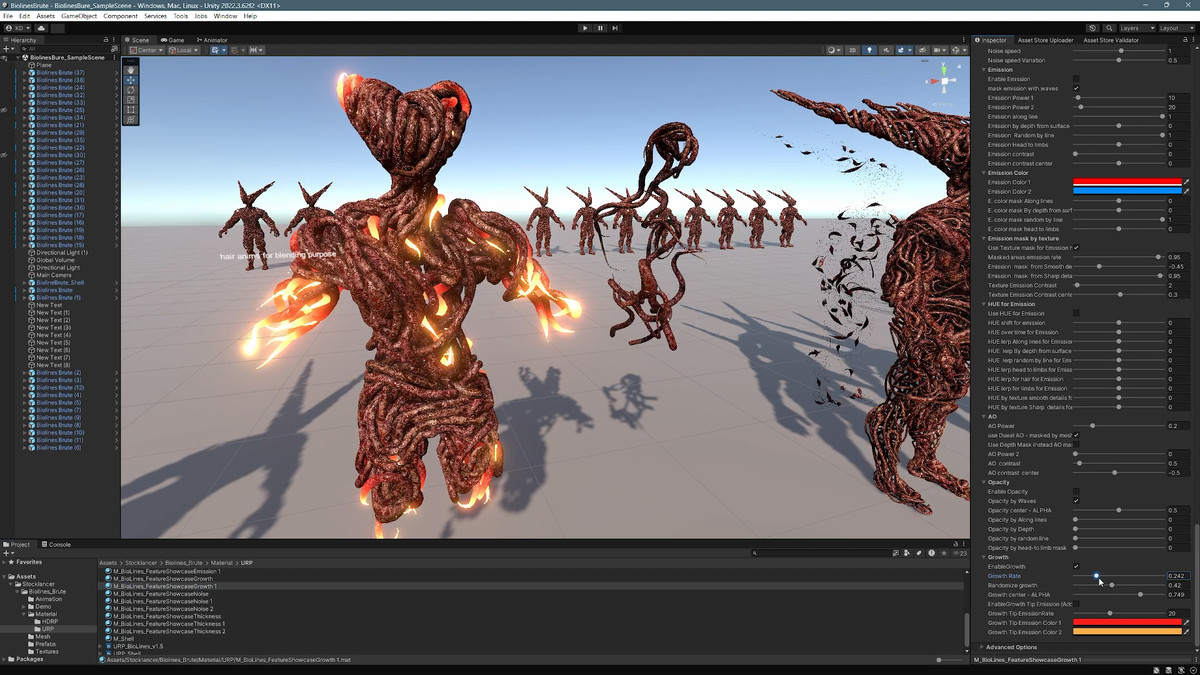The width and height of the screenshot is (1200, 675).
Task: Uncheck mask emission with waves
Action: (x=1076, y=88)
